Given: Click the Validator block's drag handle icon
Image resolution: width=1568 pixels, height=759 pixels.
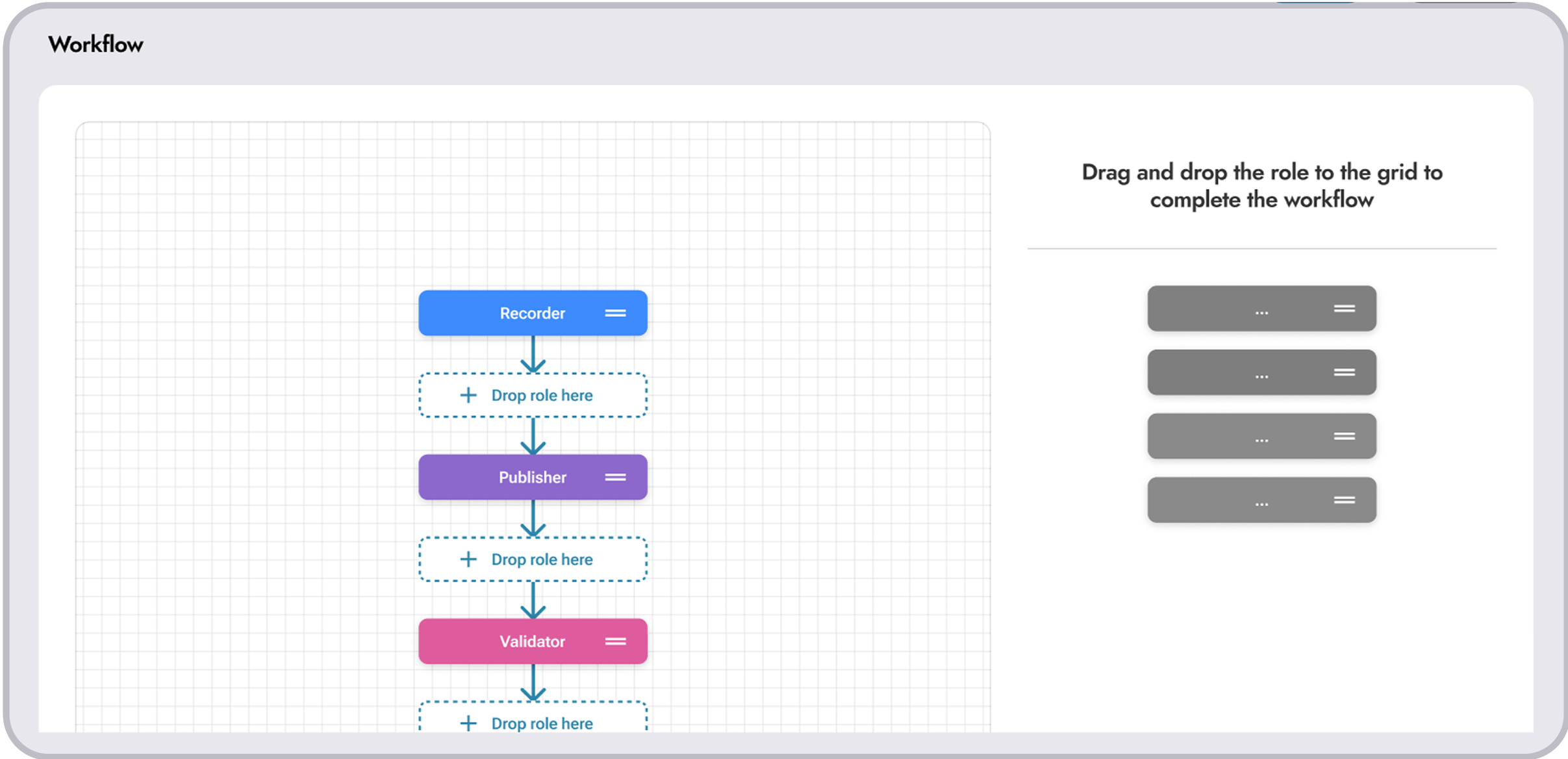Looking at the screenshot, I should [615, 641].
